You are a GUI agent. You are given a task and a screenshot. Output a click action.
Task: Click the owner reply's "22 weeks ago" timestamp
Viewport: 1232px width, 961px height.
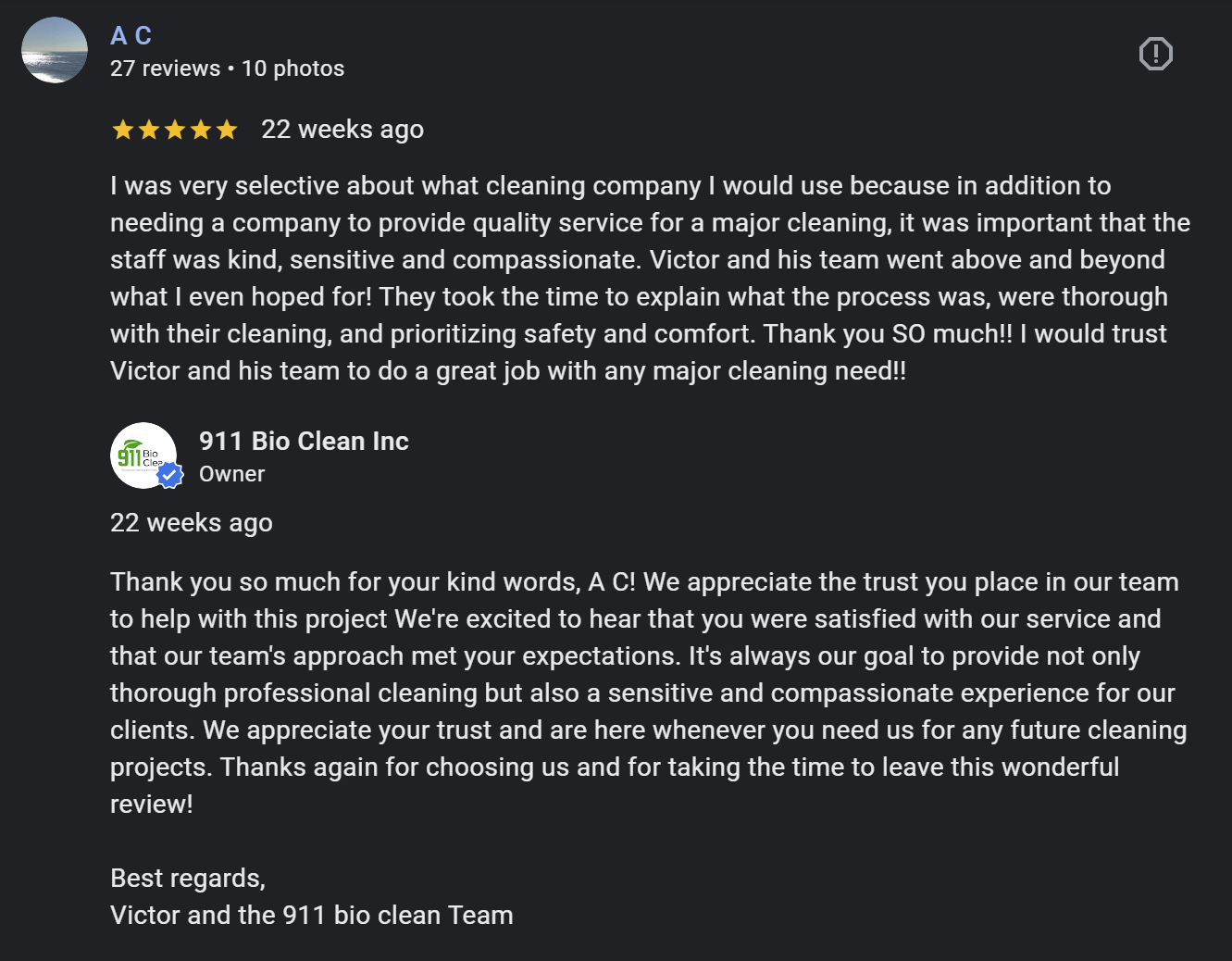tap(192, 523)
